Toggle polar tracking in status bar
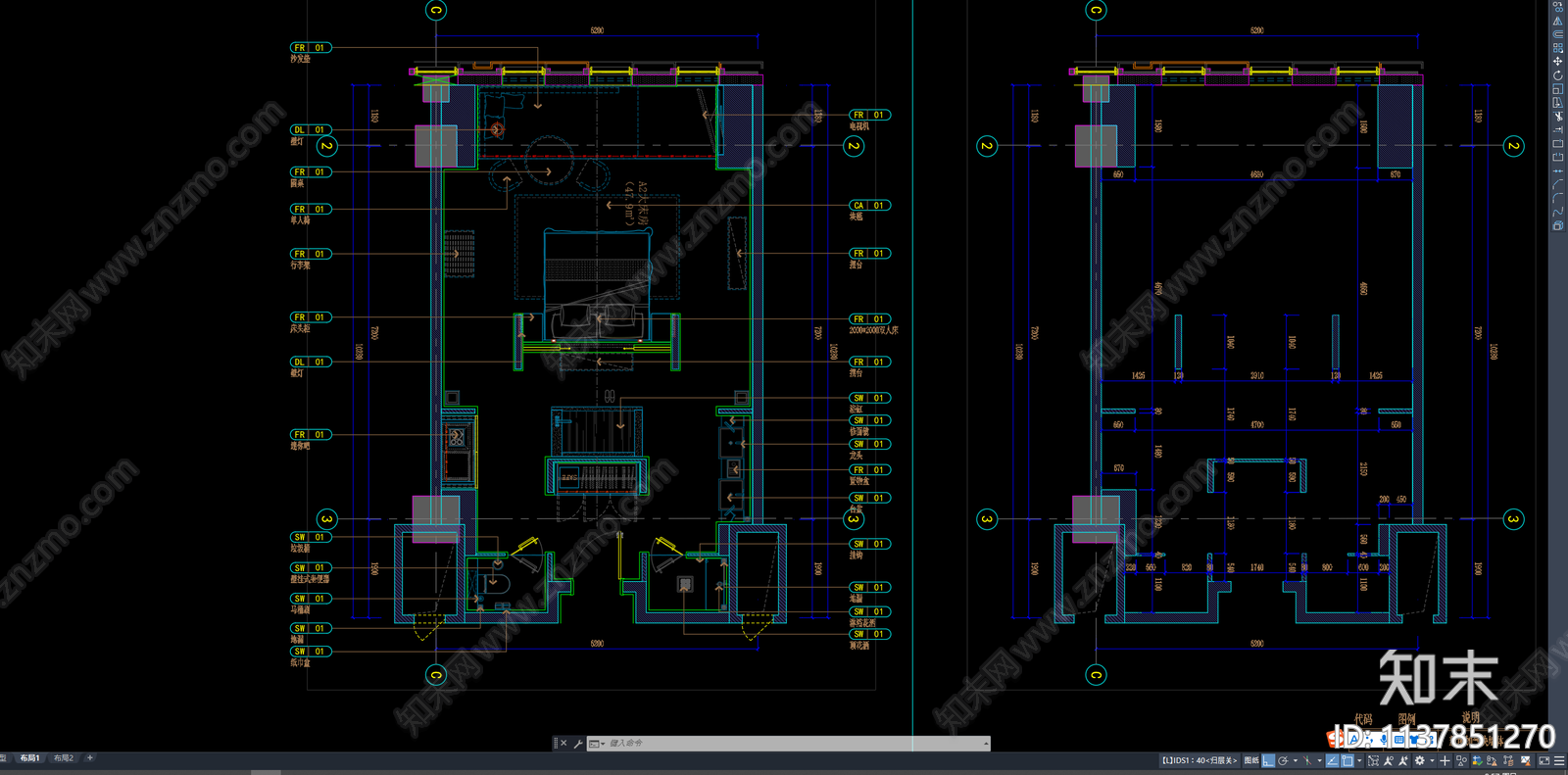The height and width of the screenshot is (775, 1568). (x=1283, y=760)
